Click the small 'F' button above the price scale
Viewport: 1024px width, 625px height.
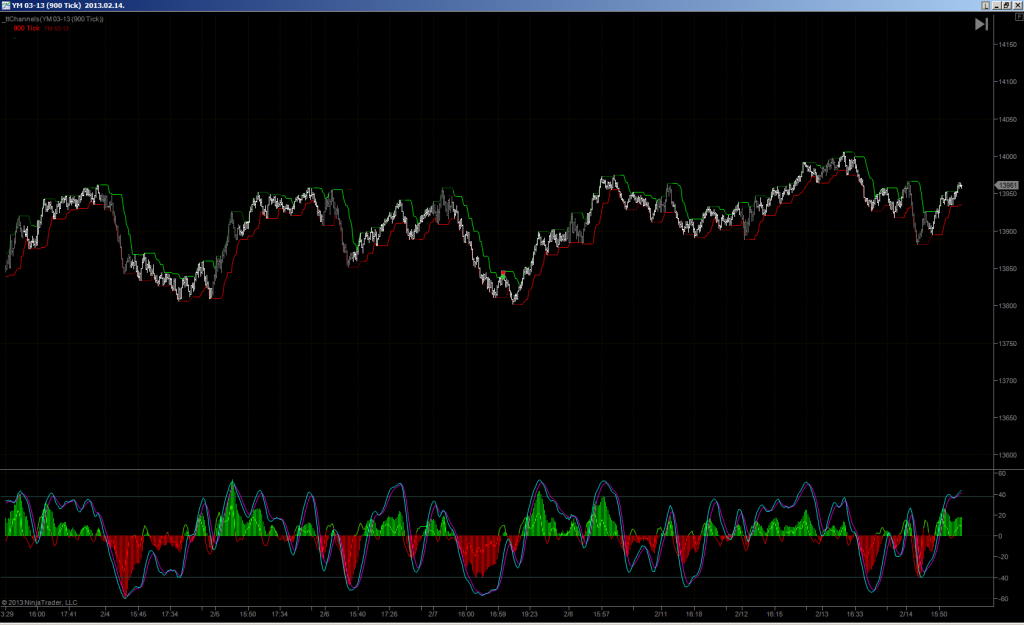pyautogui.click(x=1019, y=18)
